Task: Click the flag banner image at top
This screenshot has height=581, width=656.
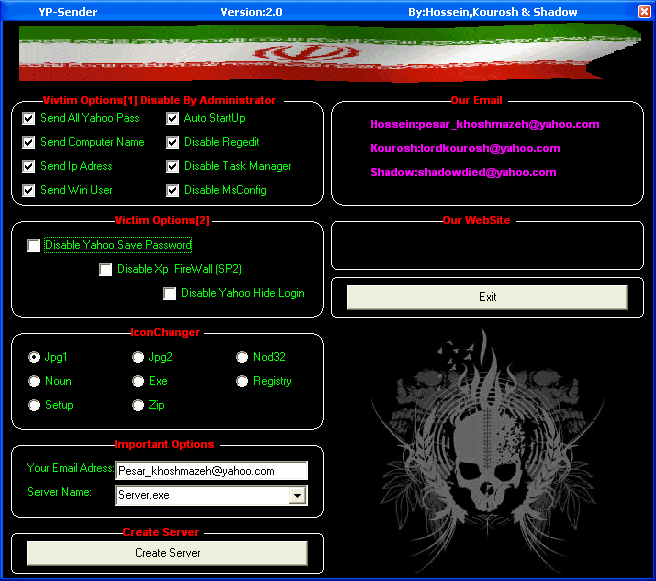Action: point(328,52)
